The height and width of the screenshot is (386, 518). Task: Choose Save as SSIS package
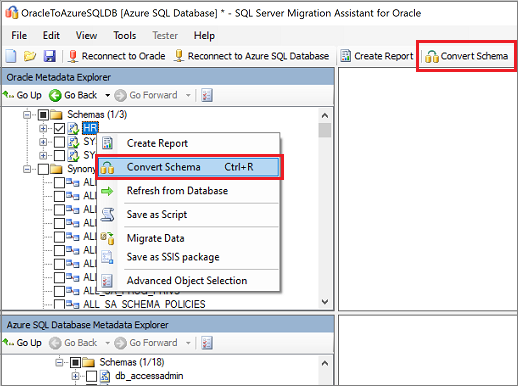[x=188, y=257]
